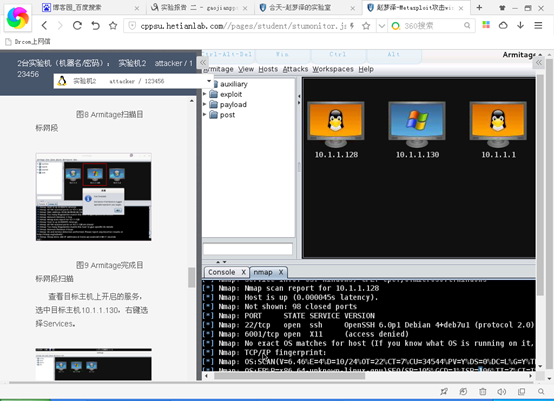Toggle the sound speaker icon
Screen dimensions: 554x401
click(502, 391)
